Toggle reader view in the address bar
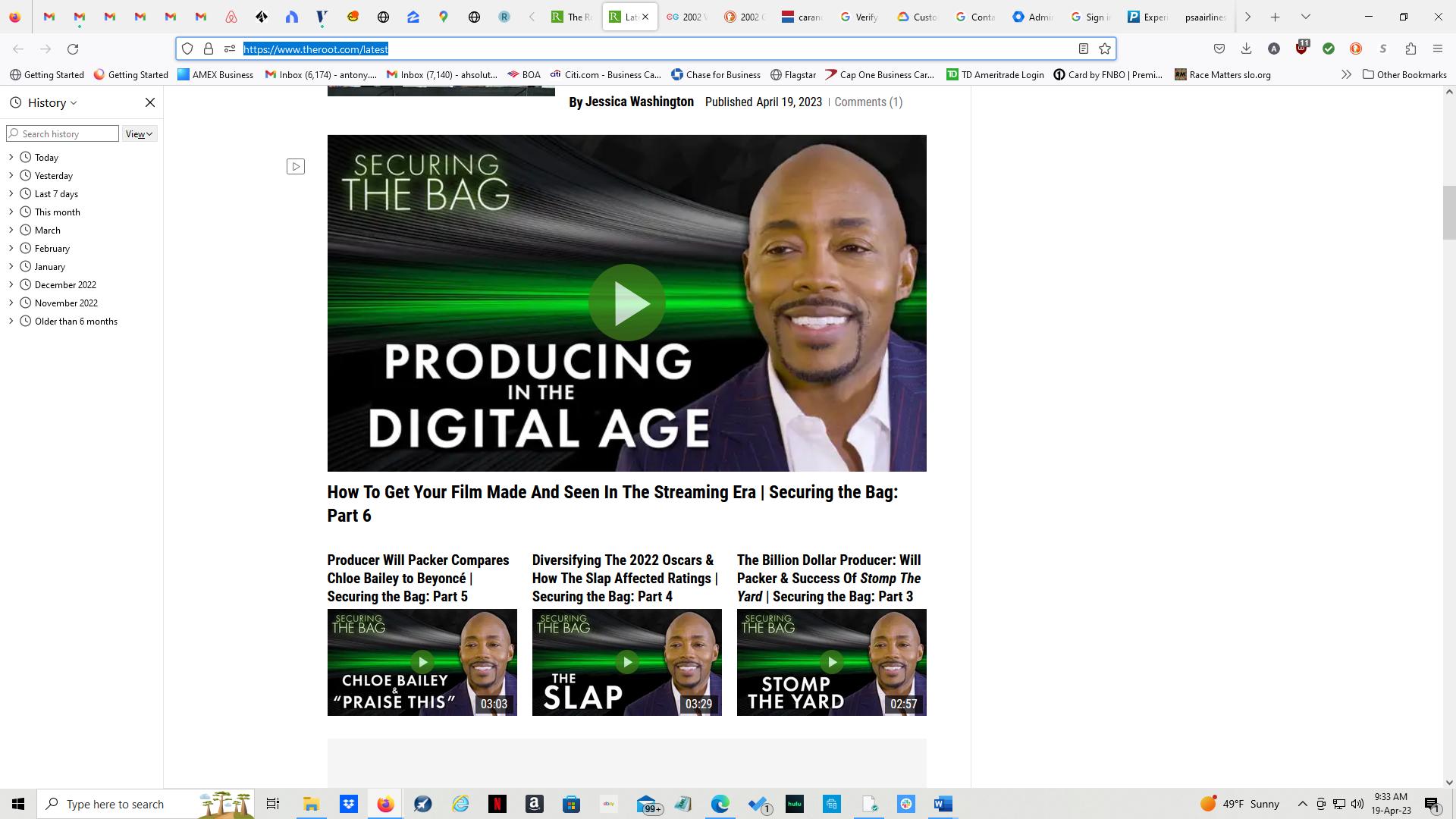Screen dimensions: 1456x819 click(1083, 49)
